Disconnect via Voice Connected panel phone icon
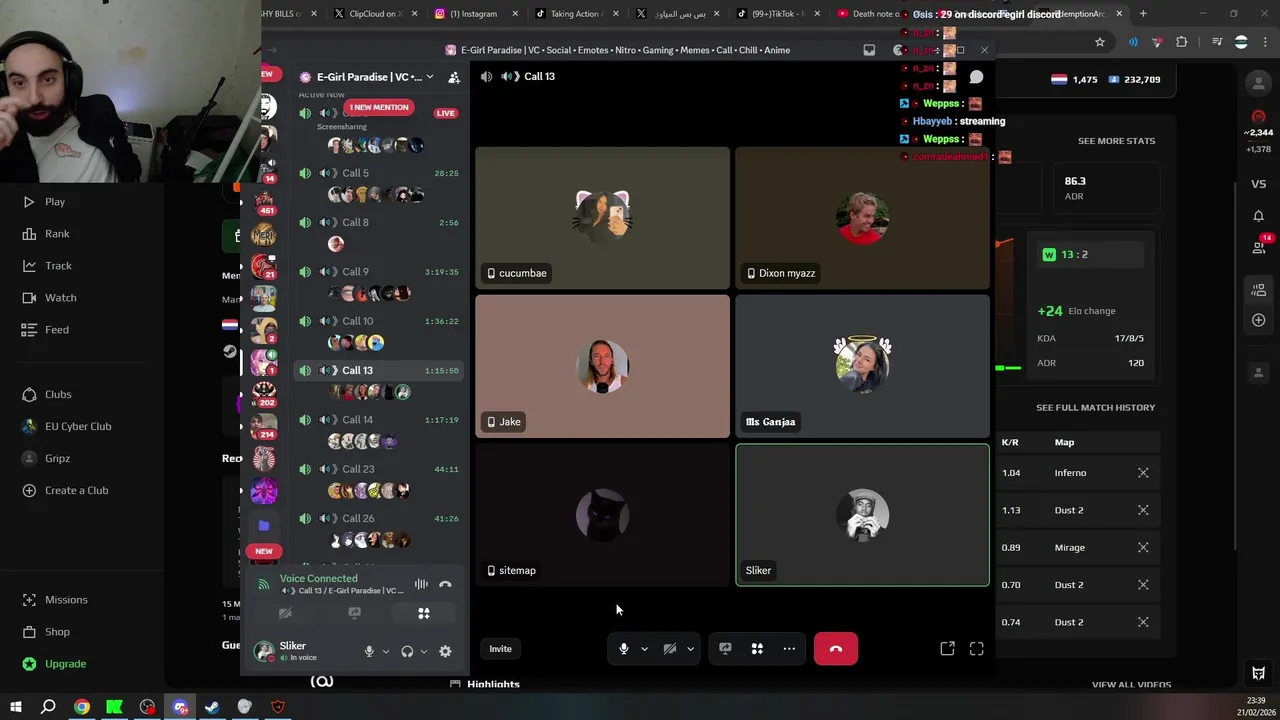Screen dimensions: 1280x720 point(445,584)
